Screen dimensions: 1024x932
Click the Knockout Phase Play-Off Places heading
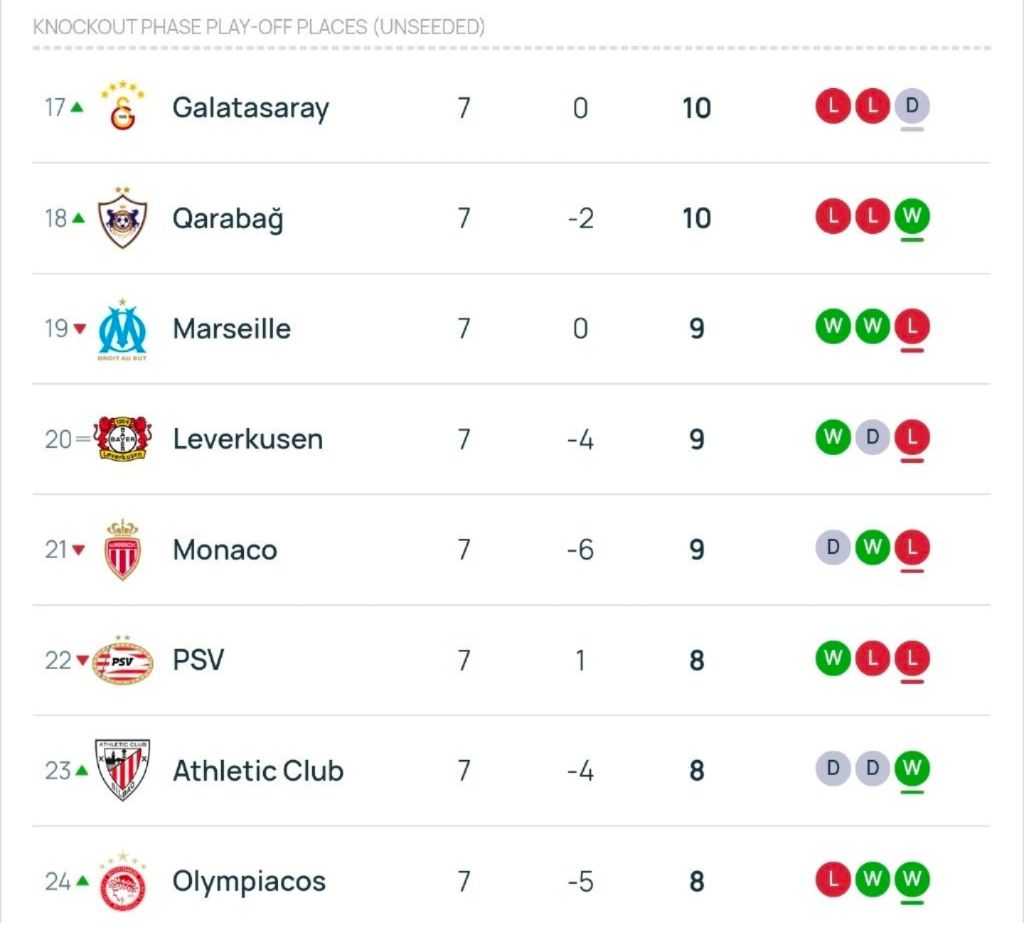point(259,27)
